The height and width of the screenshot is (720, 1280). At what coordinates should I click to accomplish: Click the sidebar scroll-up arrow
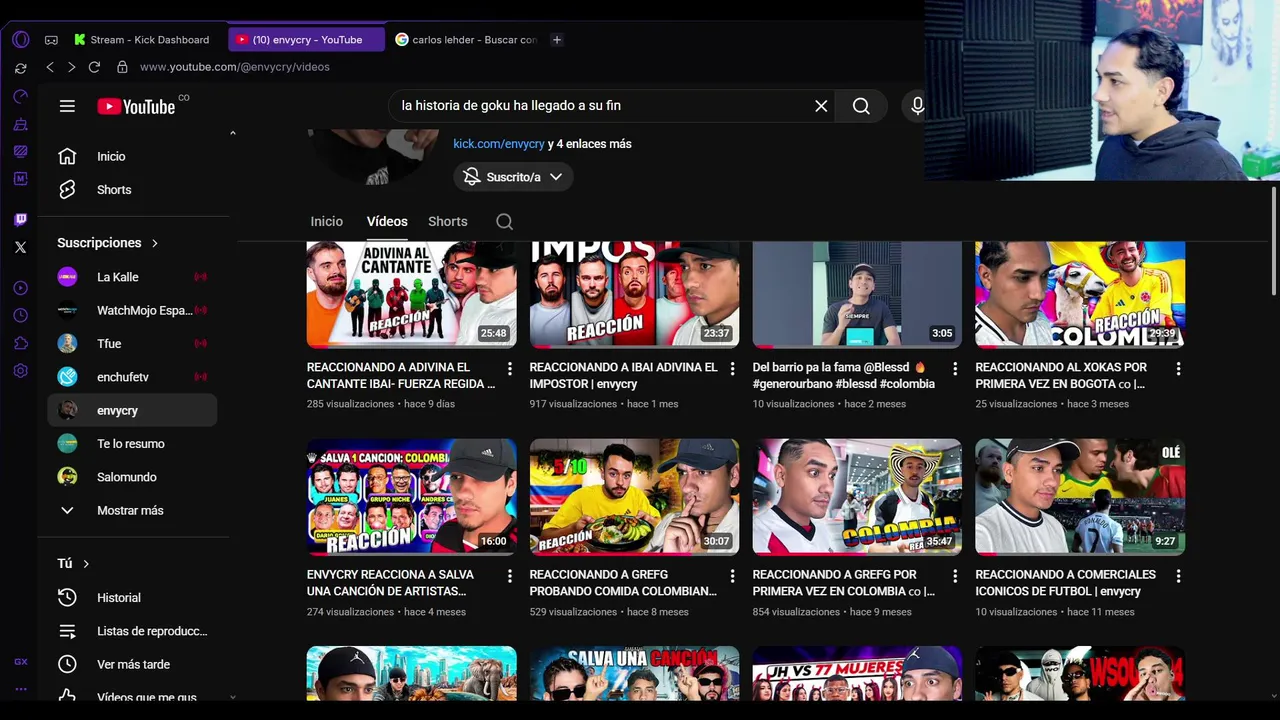click(233, 133)
